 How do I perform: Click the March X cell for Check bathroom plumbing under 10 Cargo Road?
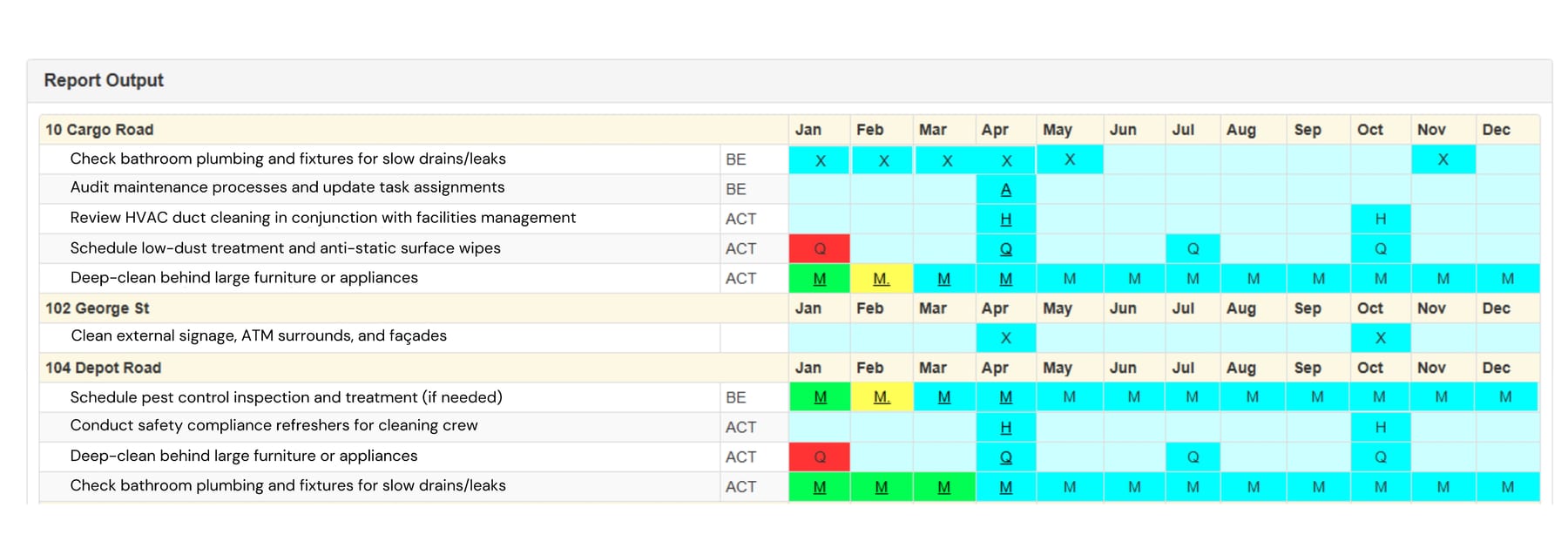tap(946, 160)
